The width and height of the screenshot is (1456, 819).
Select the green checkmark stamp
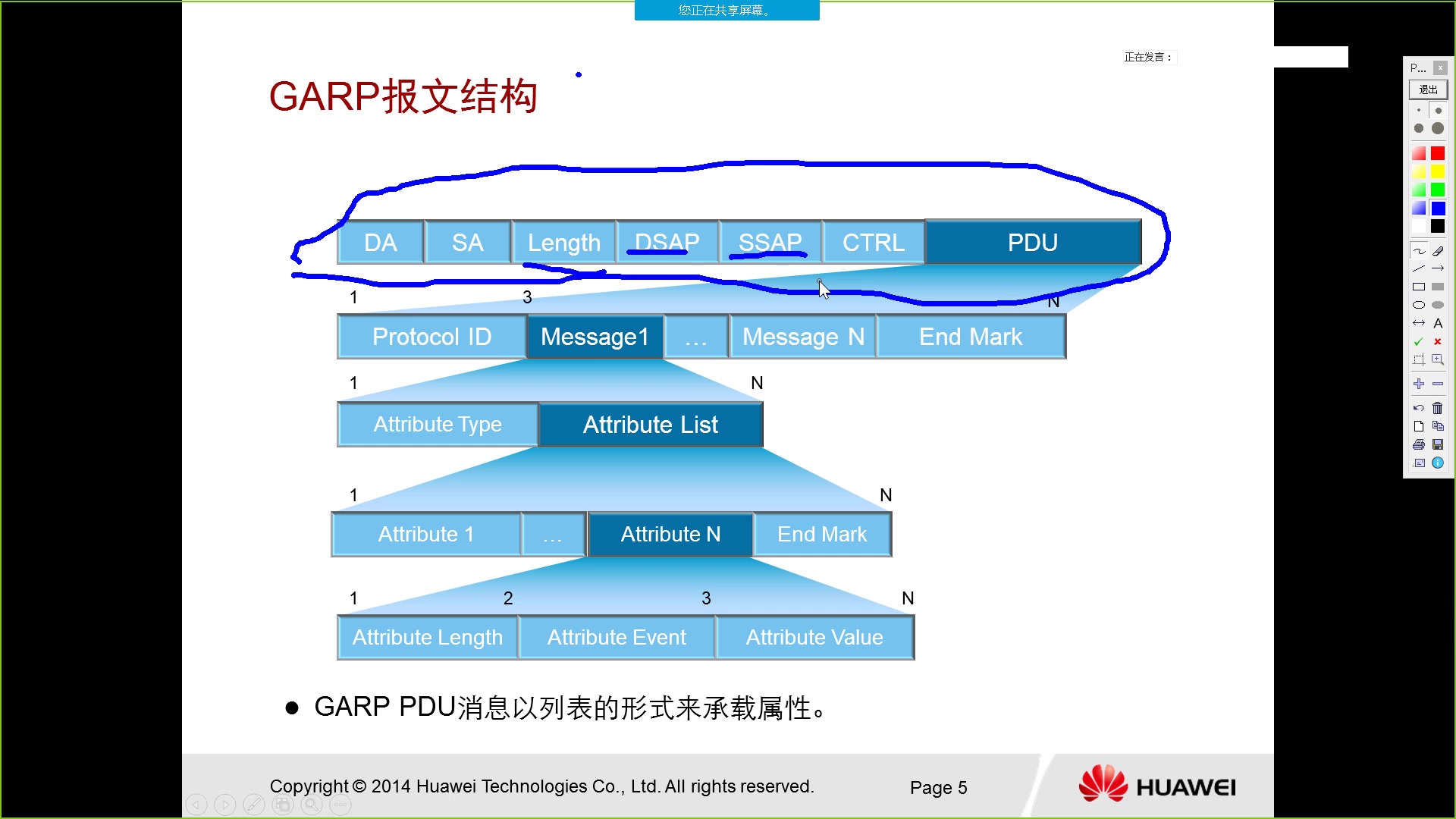coord(1419,341)
